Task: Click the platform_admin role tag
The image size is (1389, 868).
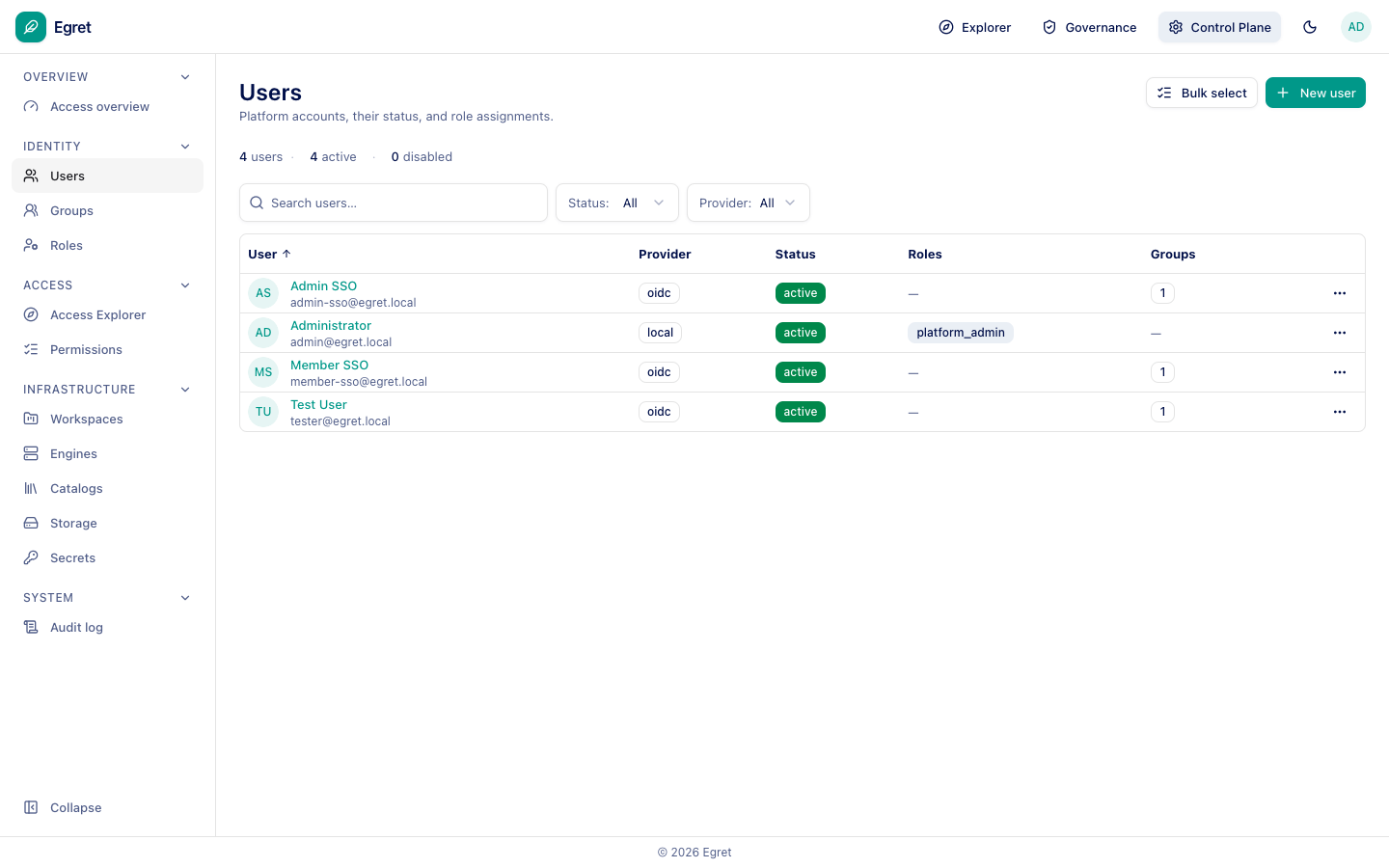Action: click(961, 333)
